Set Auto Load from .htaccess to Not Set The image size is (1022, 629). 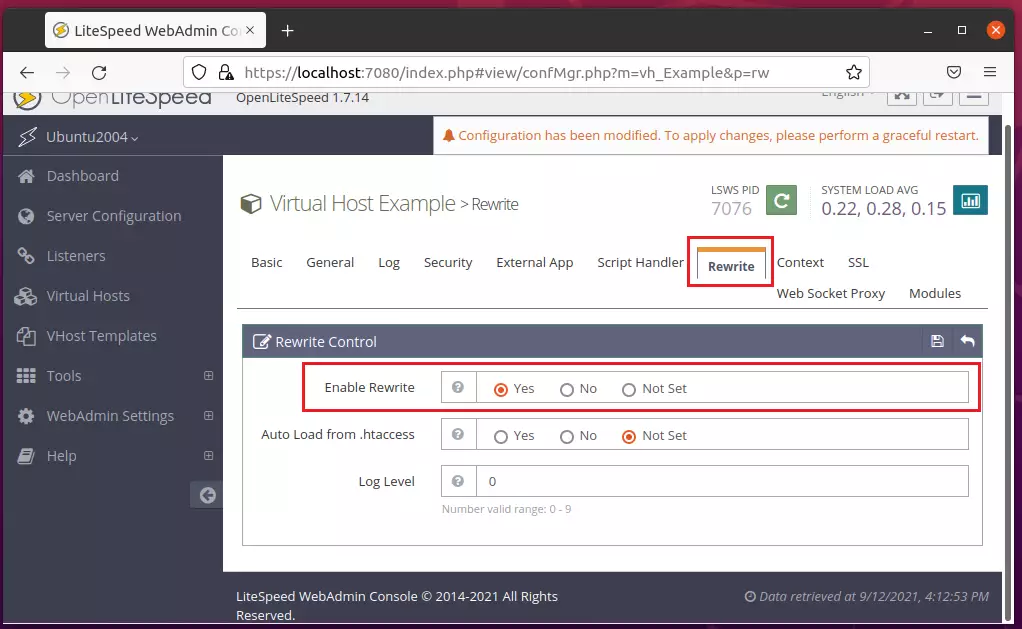[628, 436]
